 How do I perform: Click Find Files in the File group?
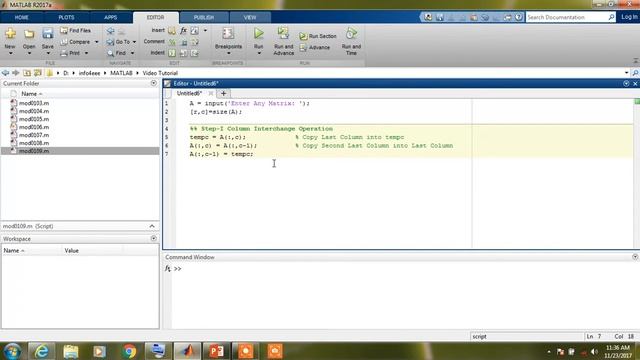(x=76, y=31)
